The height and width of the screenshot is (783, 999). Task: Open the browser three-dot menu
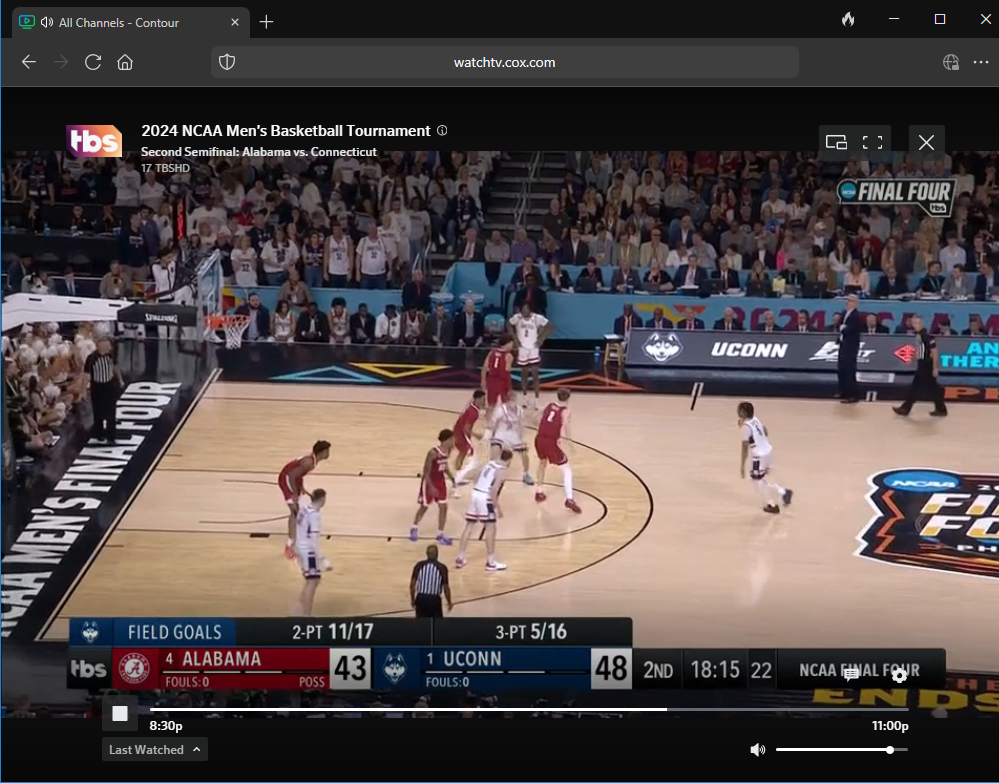pyautogui.click(x=981, y=62)
